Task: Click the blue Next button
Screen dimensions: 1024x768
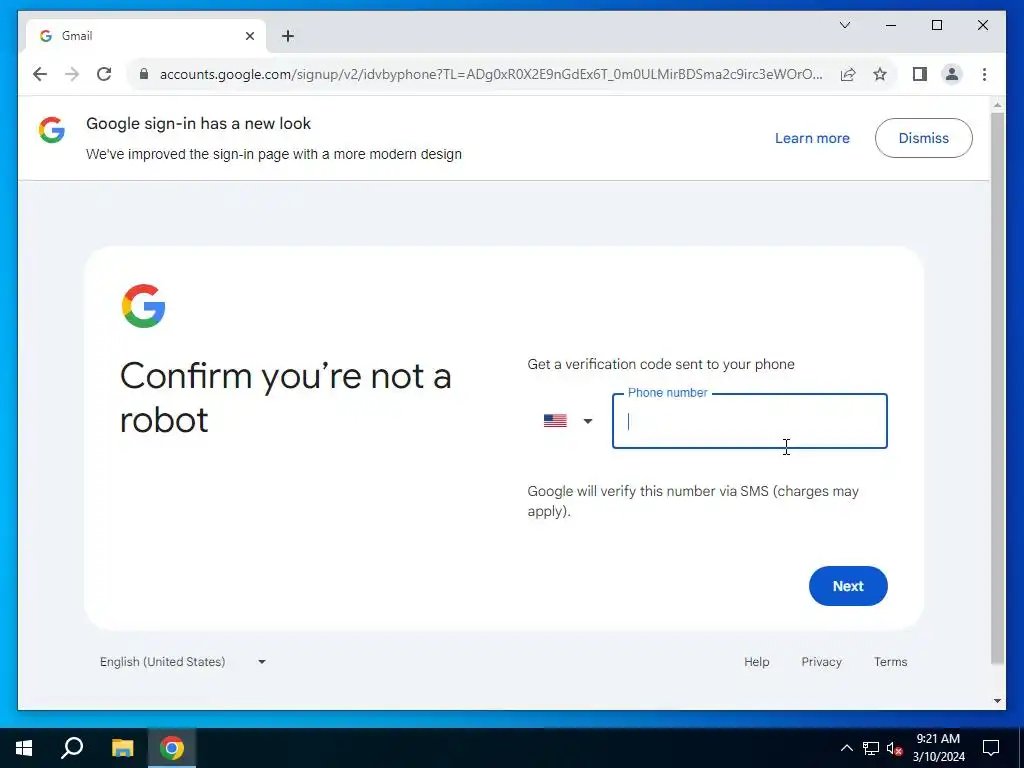Action: pyautogui.click(x=848, y=586)
